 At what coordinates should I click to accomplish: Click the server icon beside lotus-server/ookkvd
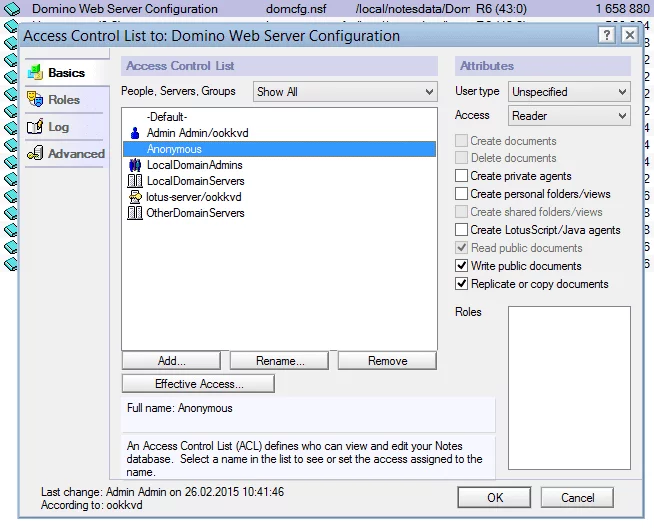[x=135, y=197]
